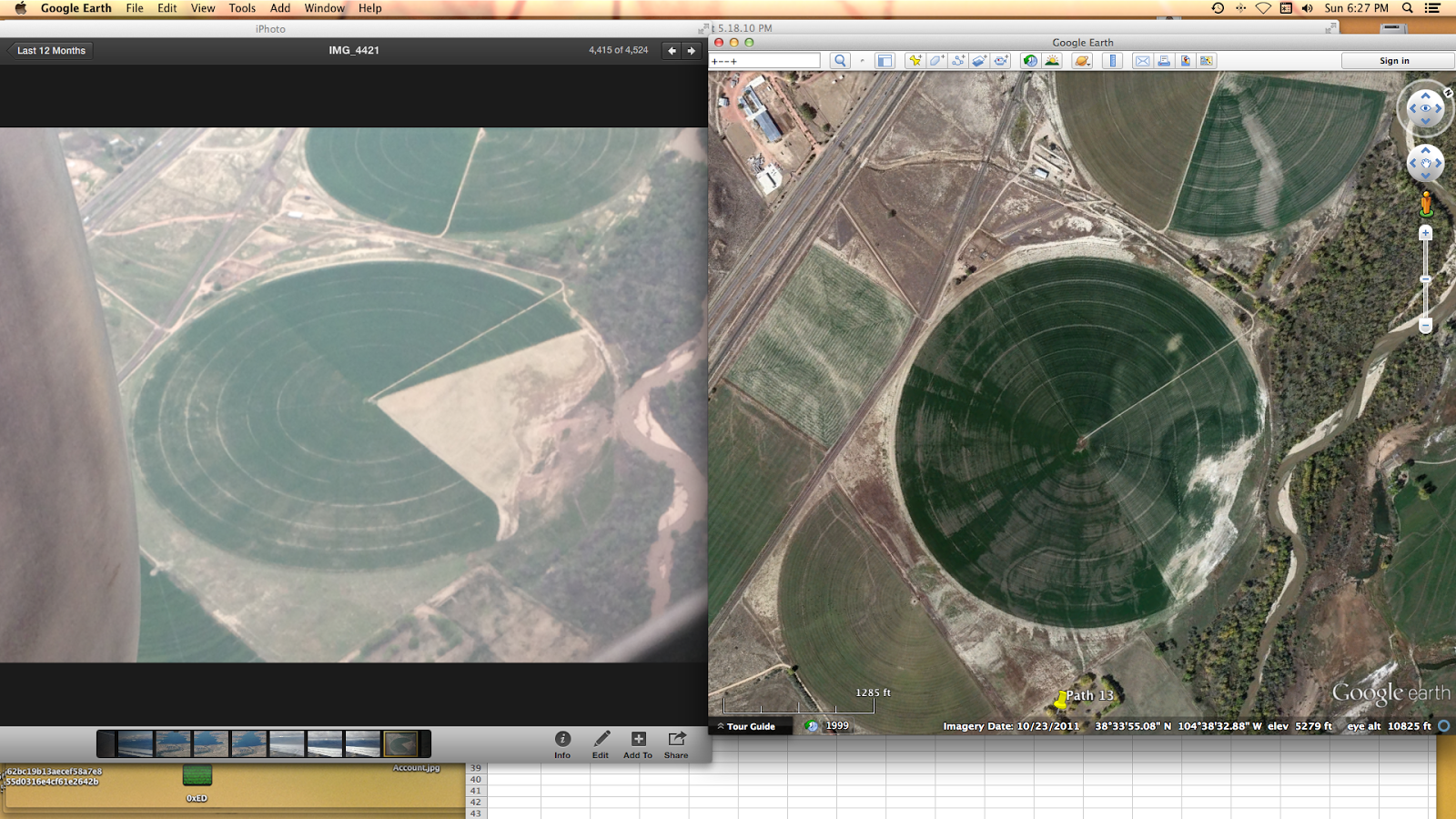
Task: Open Spotlight search in menu bar
Action: pos(1407,8)
